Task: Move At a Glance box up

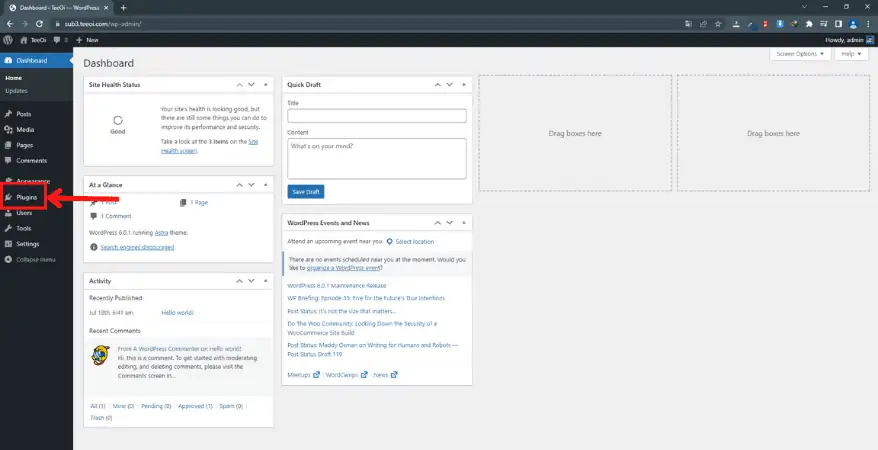Action: pyautogui.click(x=240, y=185)
